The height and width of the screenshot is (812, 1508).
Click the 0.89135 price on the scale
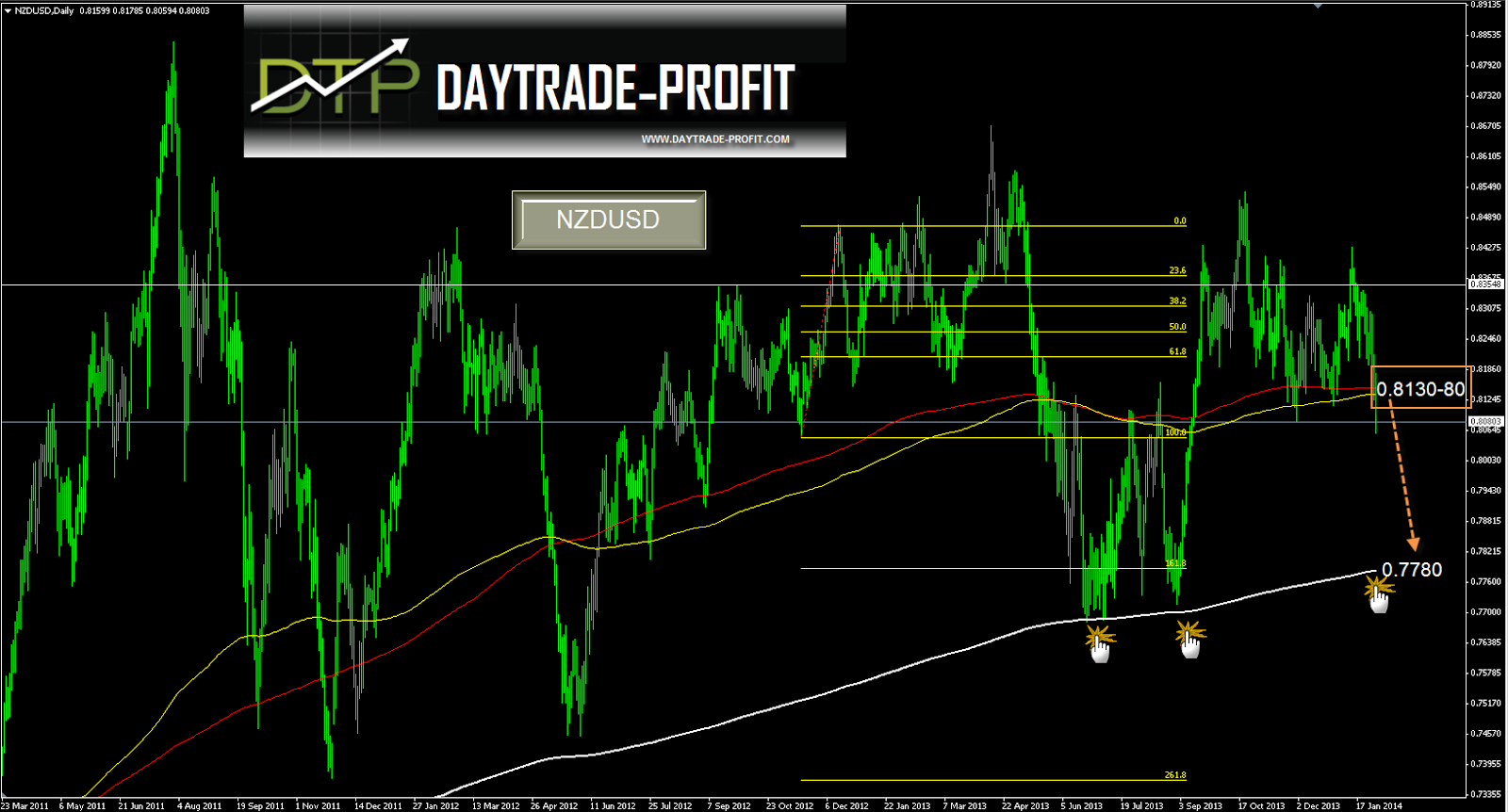1486,5
